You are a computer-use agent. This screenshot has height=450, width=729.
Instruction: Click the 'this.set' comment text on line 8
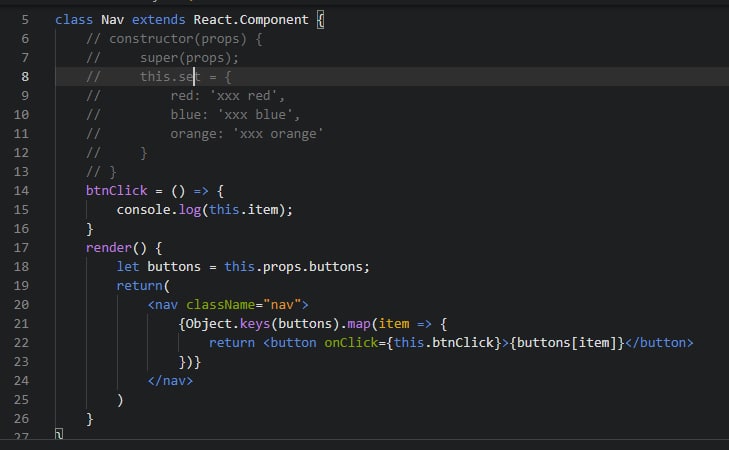[170, 77]
